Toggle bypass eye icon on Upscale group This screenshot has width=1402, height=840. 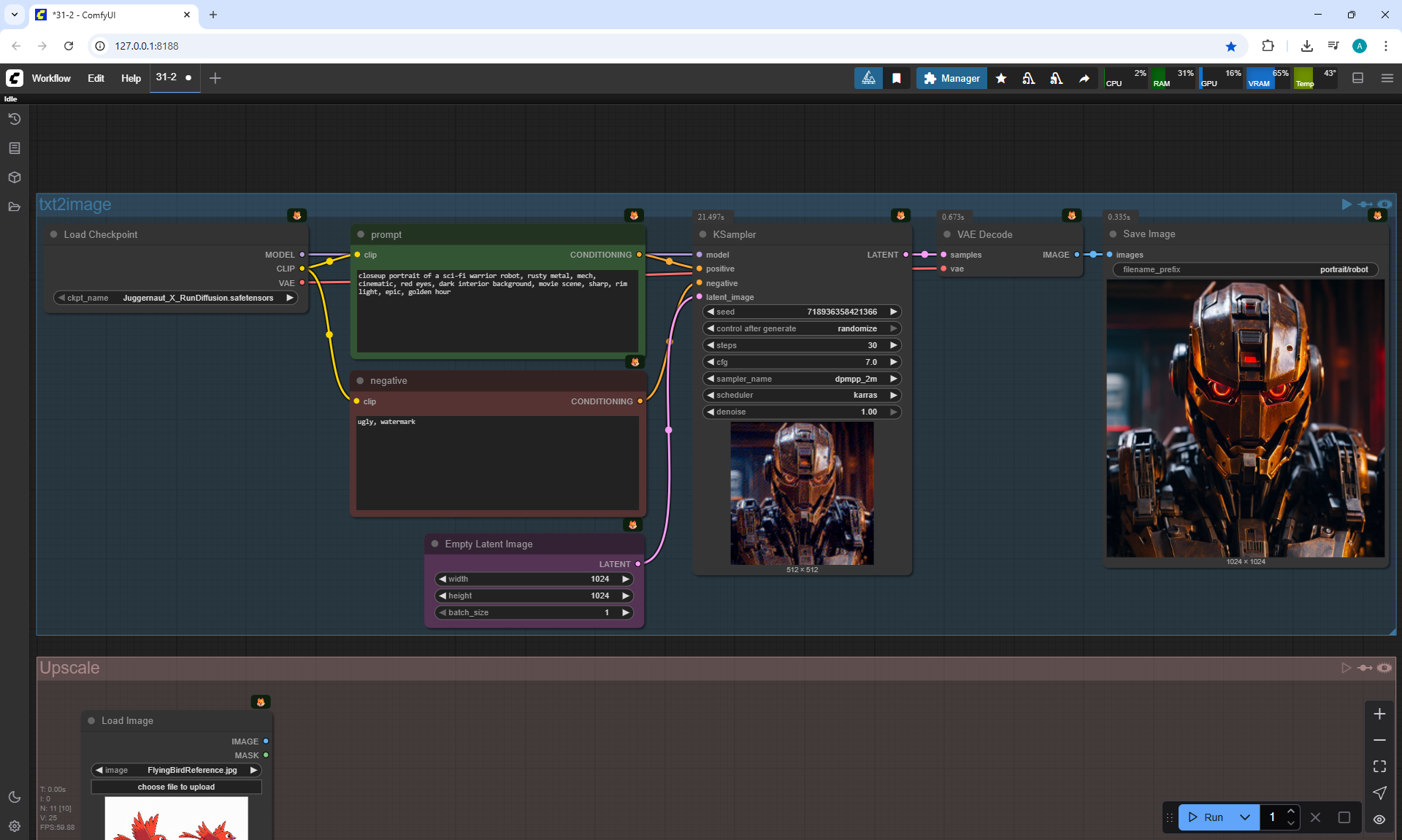click(x=1384, y=668)
